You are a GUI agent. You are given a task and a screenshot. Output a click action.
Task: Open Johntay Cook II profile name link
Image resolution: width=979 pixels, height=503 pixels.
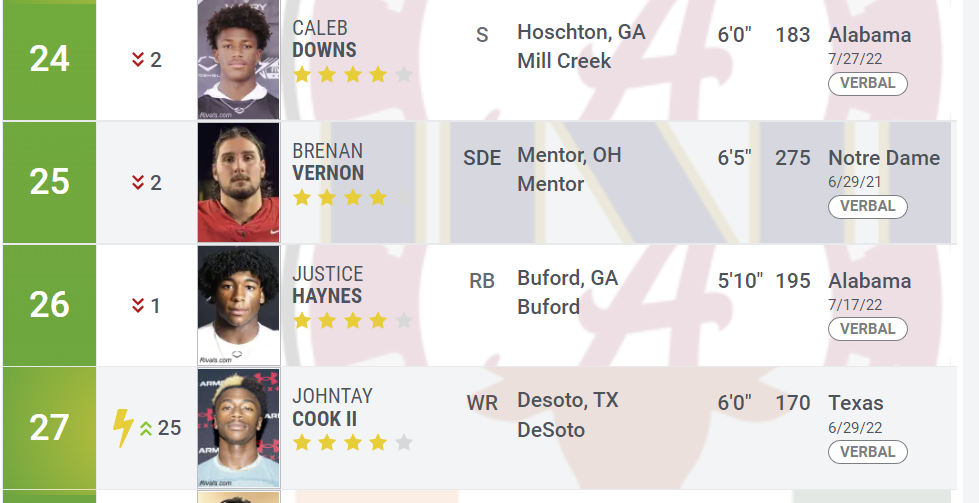tap(332, 407)
